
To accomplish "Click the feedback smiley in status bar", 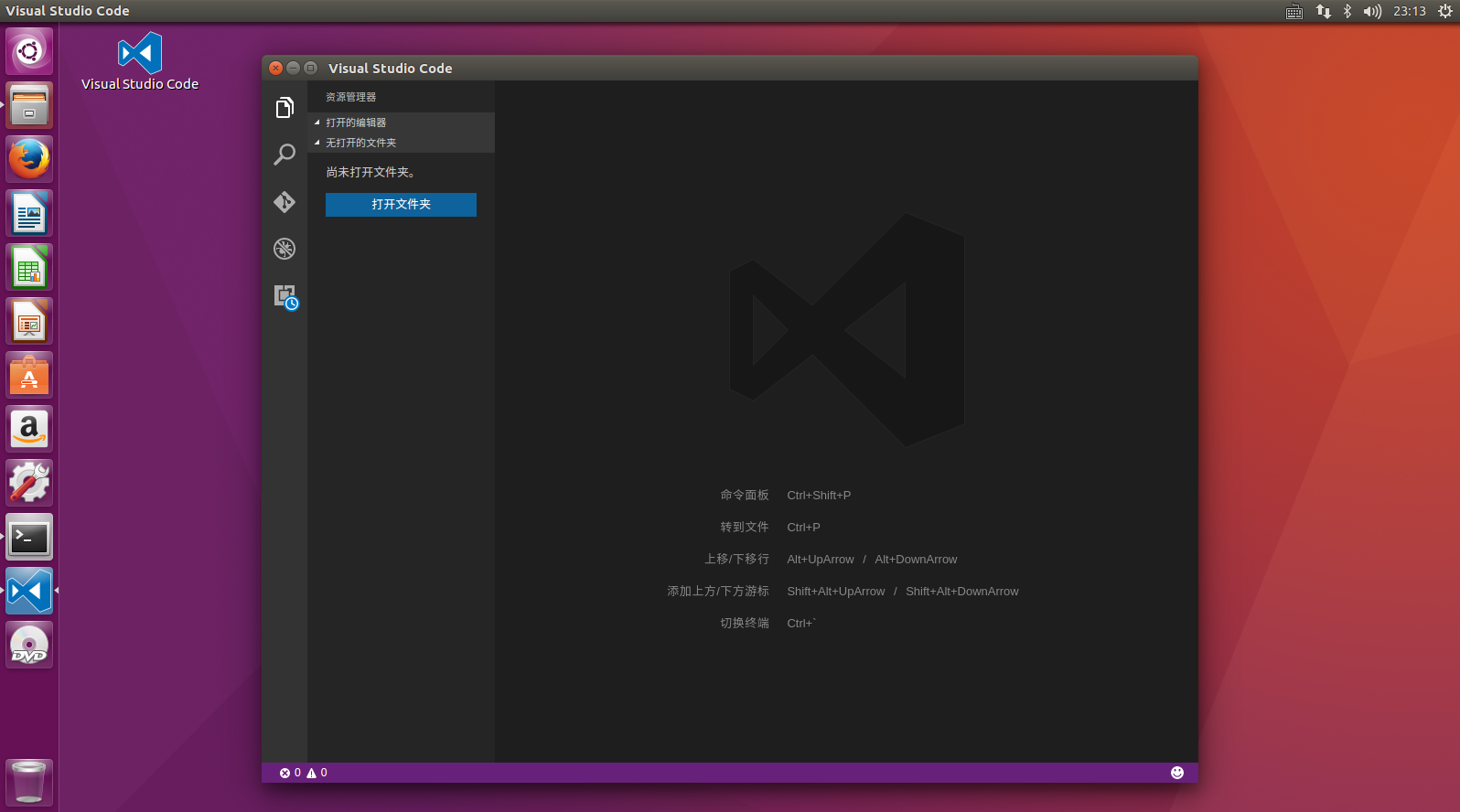I will pyautogui.click(x=1177, y=773).
